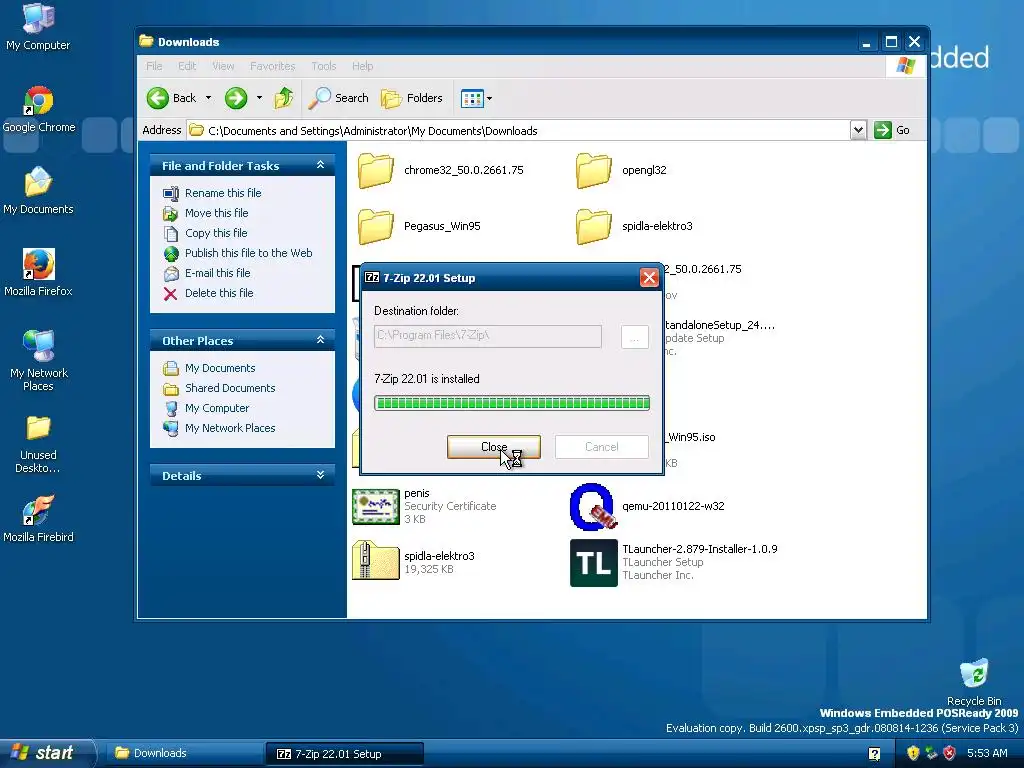The height and width of the screenshot is (768, 1024).
Task: Select the opengl32 folder icon
Action: [593, 170]
